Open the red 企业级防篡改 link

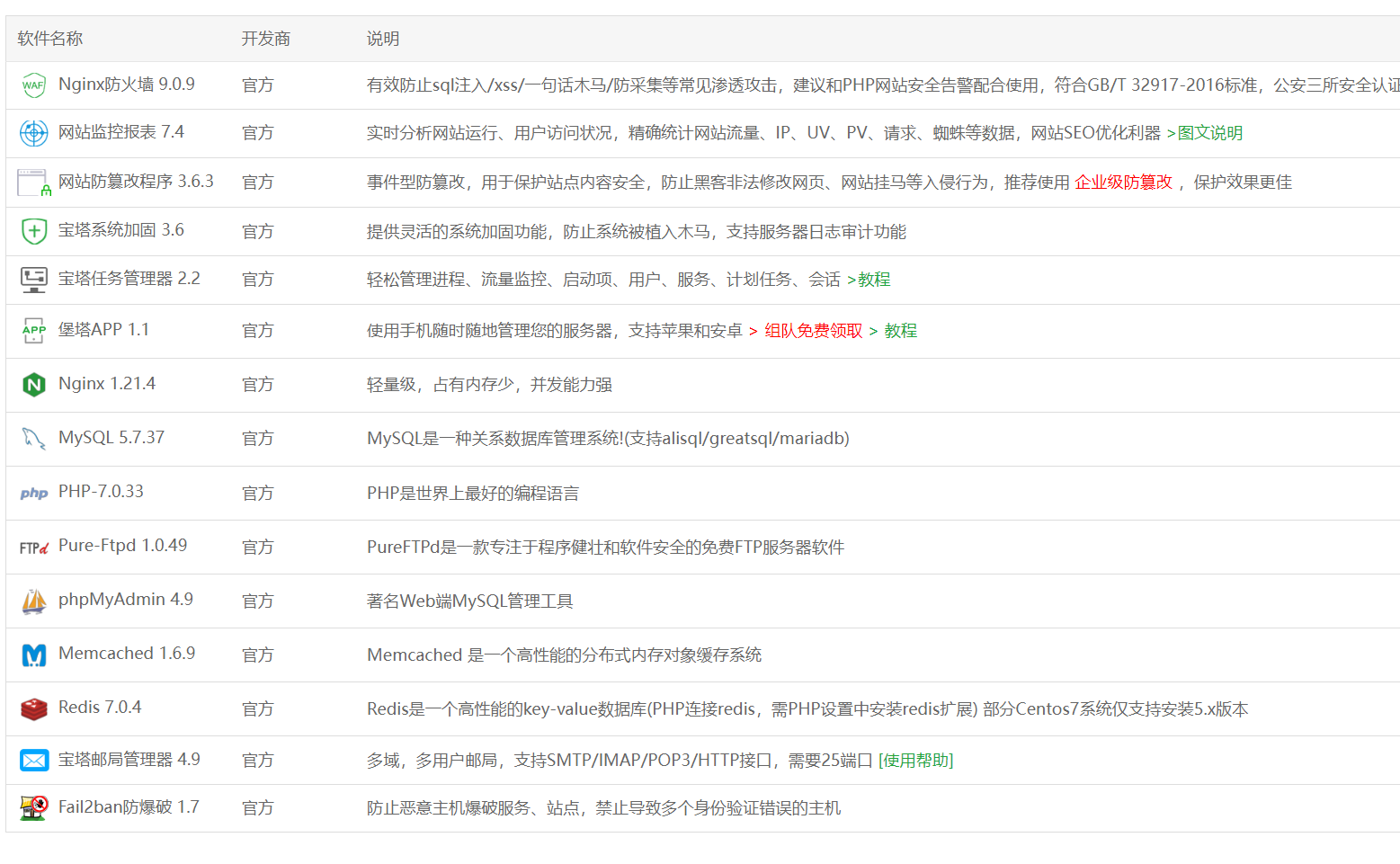pos(1123,183)
